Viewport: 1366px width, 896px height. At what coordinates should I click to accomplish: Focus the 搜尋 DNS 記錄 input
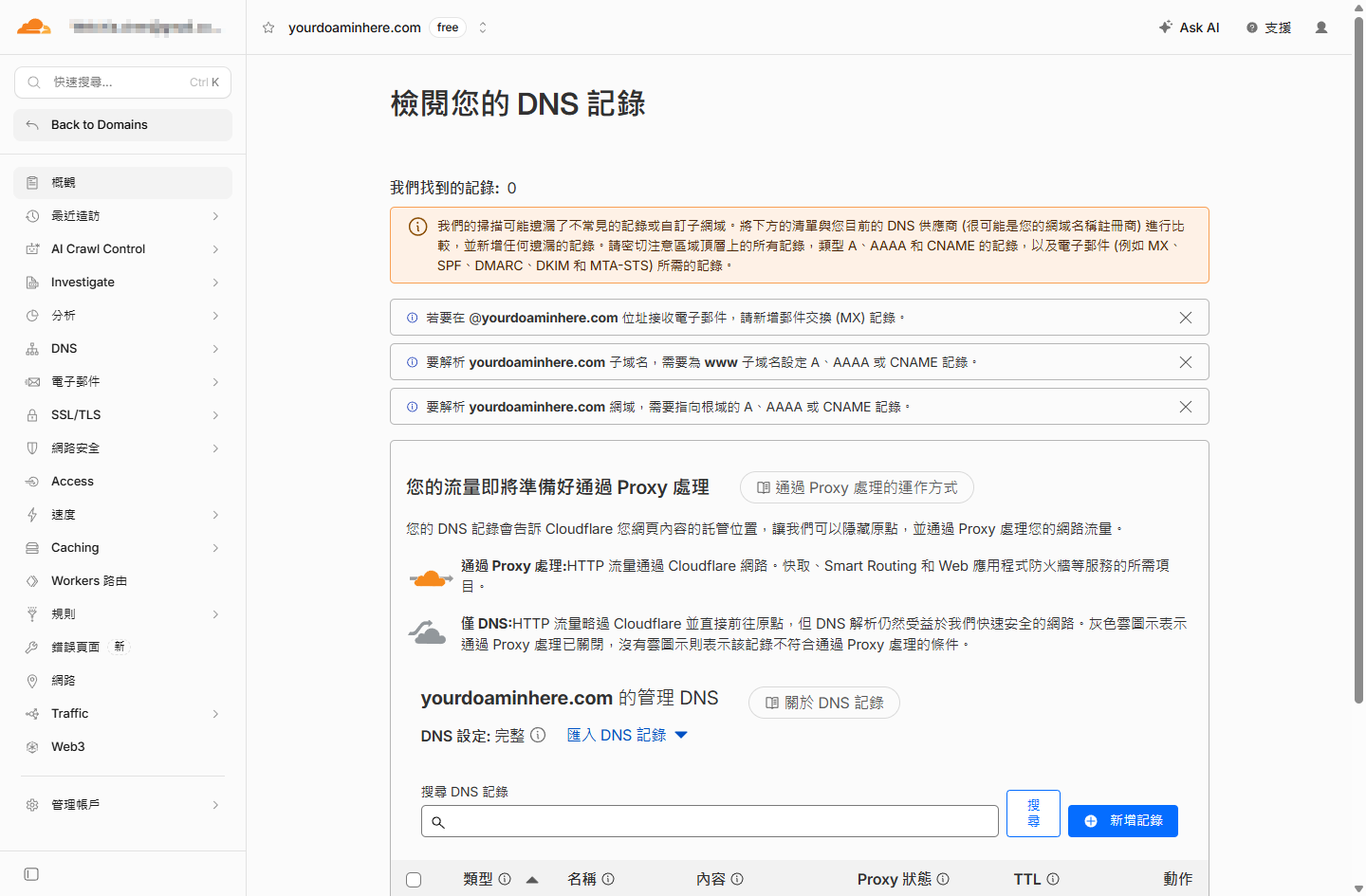tap(710, 821)
